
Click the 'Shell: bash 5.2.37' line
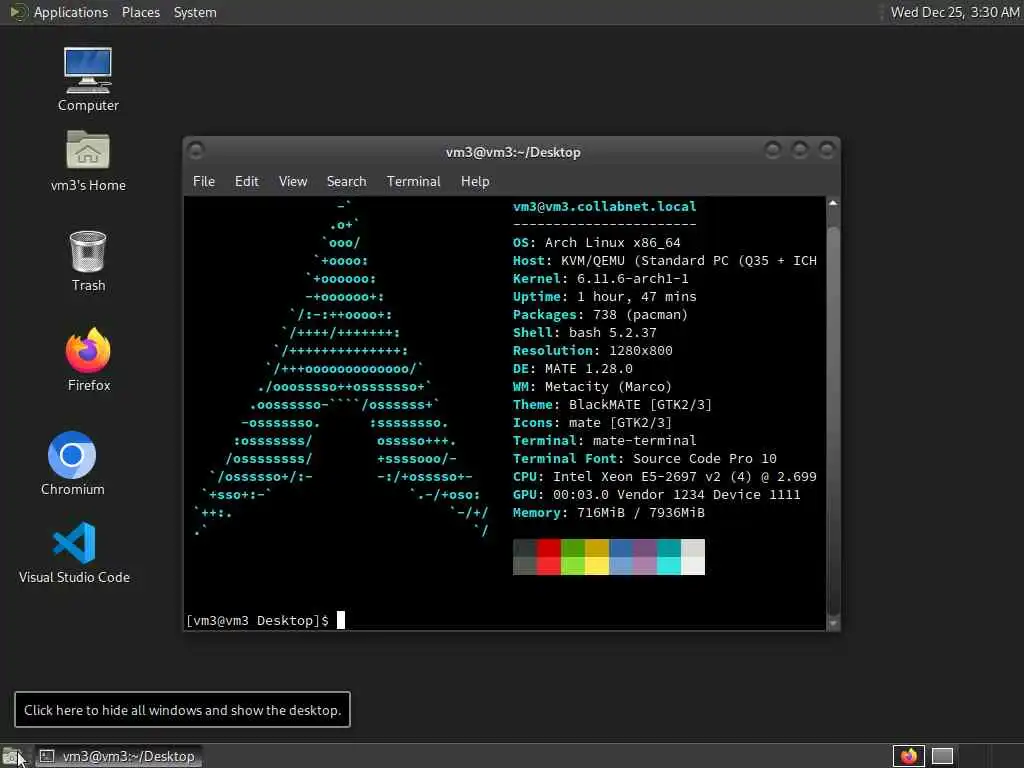[584, 332]
